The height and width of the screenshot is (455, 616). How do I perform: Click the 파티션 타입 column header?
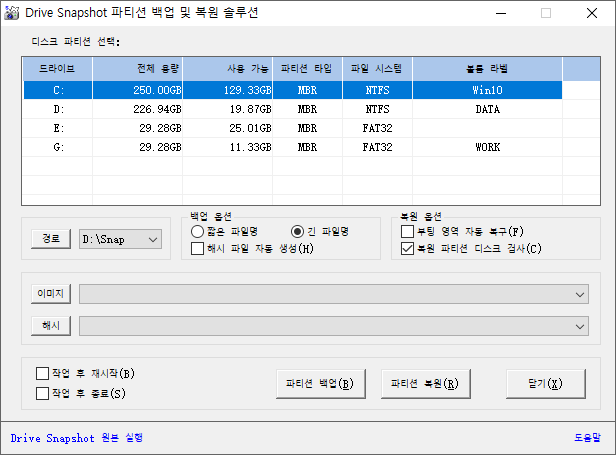click(308, 69)
